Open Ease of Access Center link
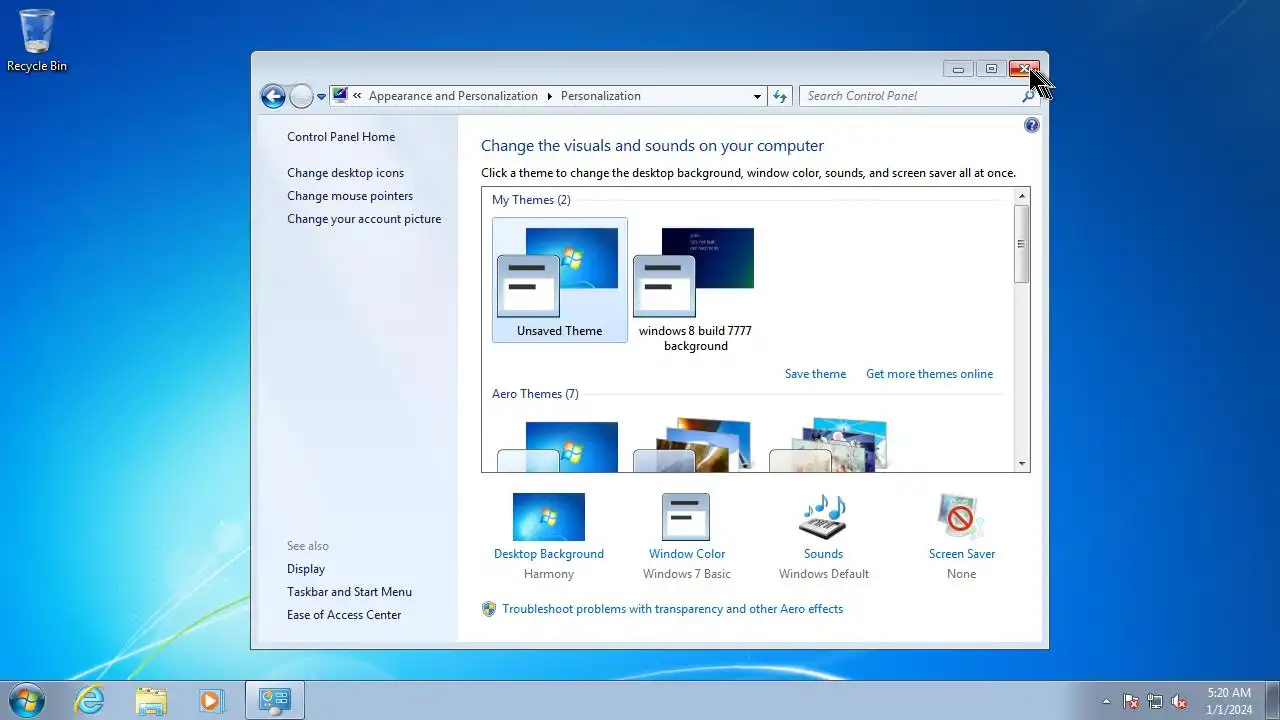Image resolution: width=1280 pixels, height=720 pixels. (x=344, y=615)
